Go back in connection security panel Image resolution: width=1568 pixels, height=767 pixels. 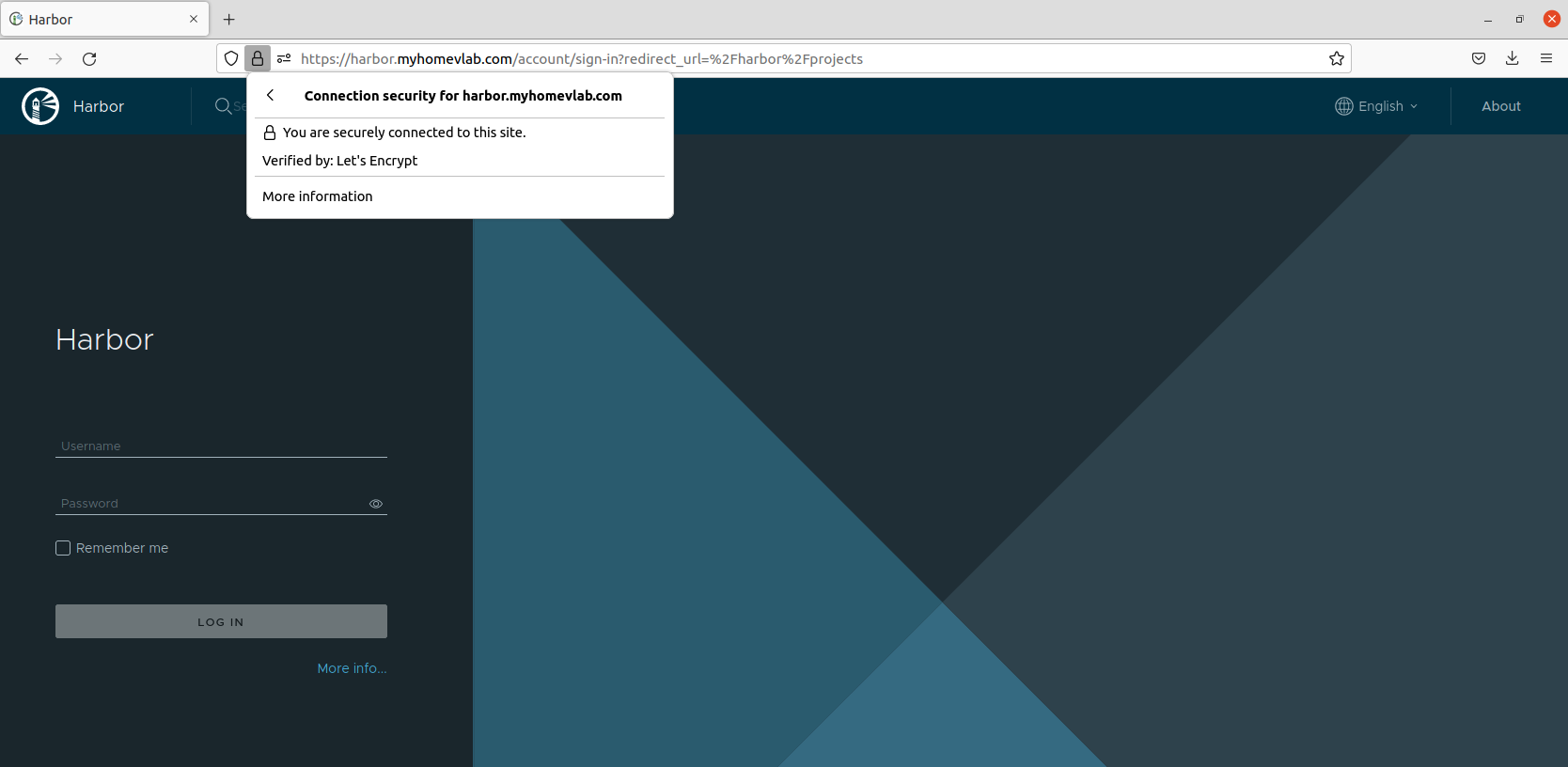[271, 95]
